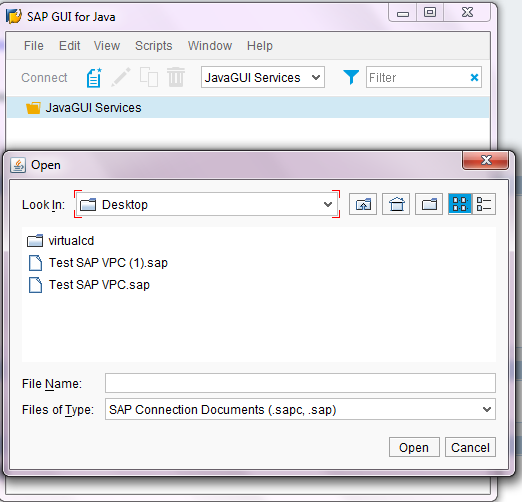Viewport: 522px width, 502px height.
Task: Create a new folder icon
Action: [x=429, y=204]
